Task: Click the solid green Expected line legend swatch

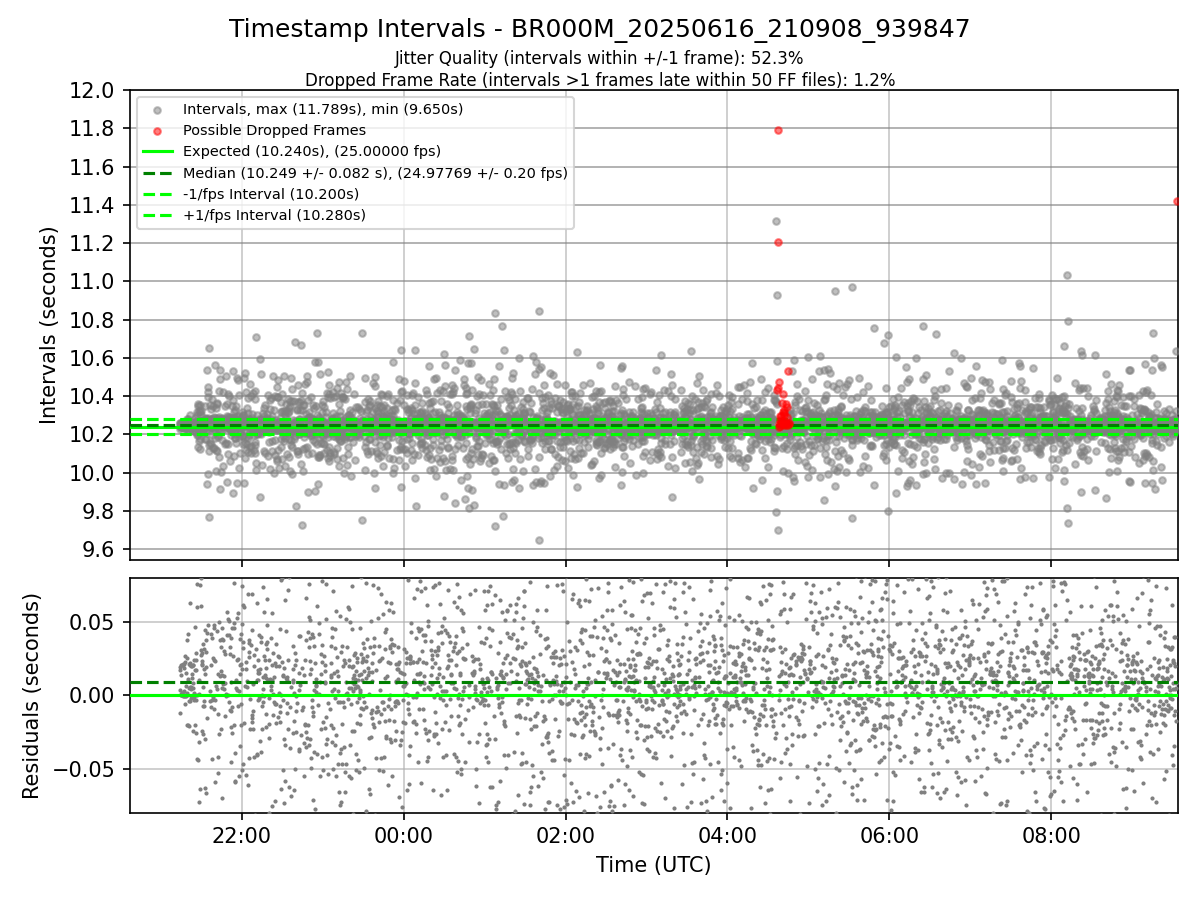Action: click(157, 151)
